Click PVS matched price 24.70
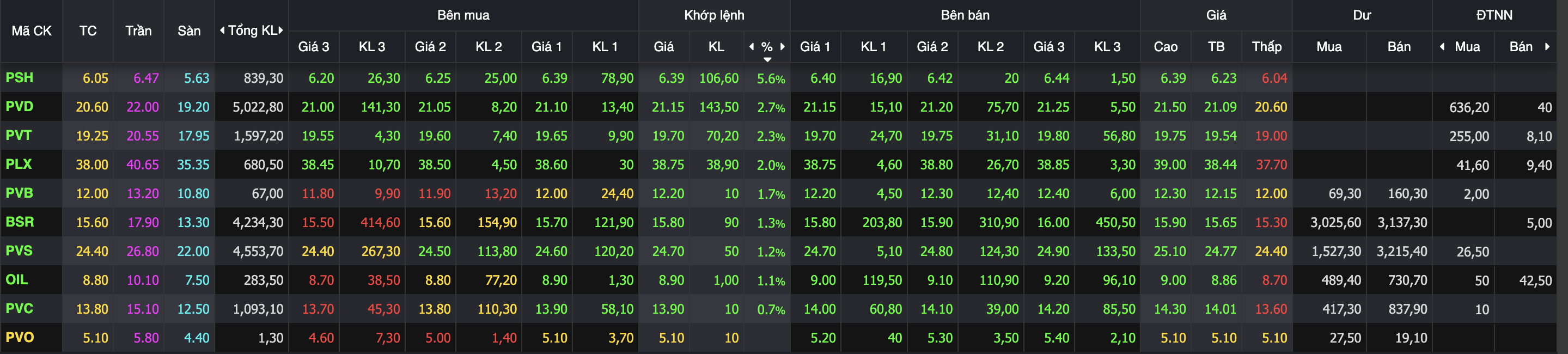Screen dimensions: 1568x354 tap(668, 251)
